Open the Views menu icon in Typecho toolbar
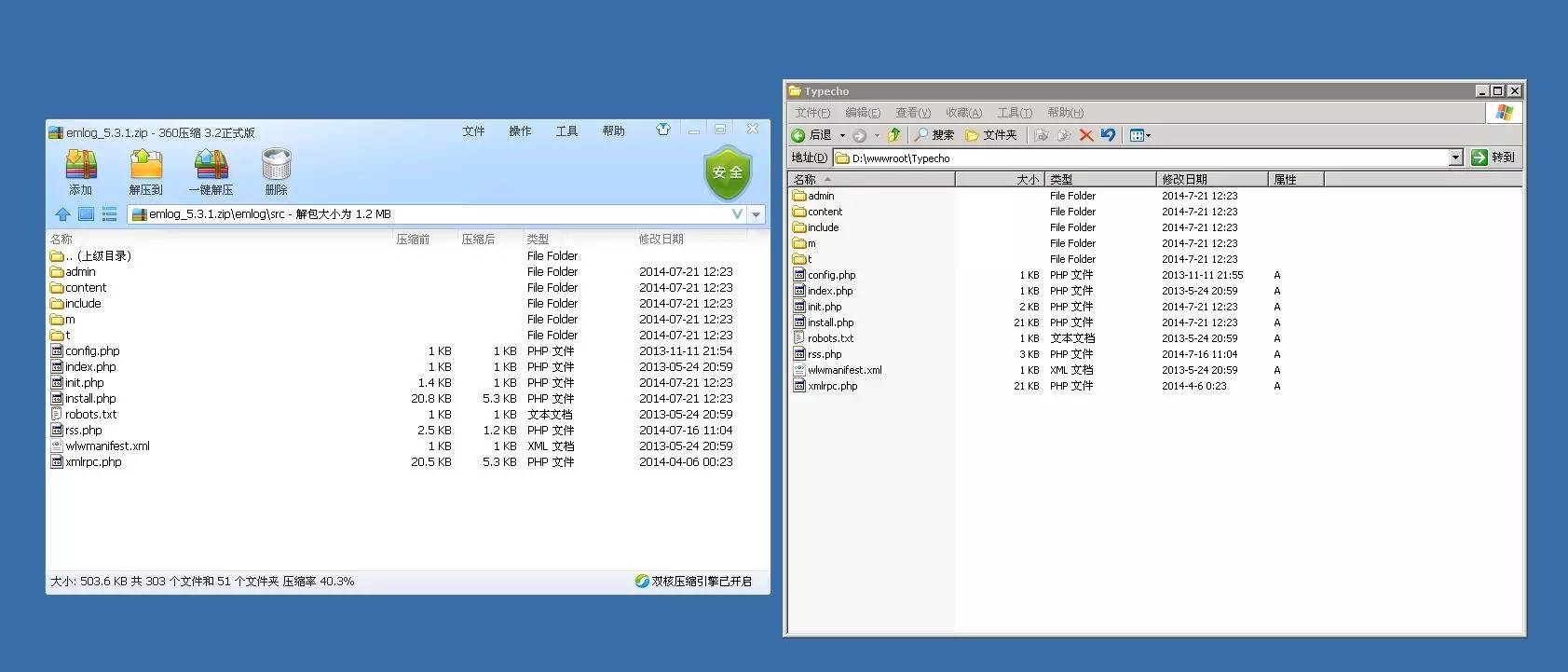1568x672 pixels. coord(1139,135)
